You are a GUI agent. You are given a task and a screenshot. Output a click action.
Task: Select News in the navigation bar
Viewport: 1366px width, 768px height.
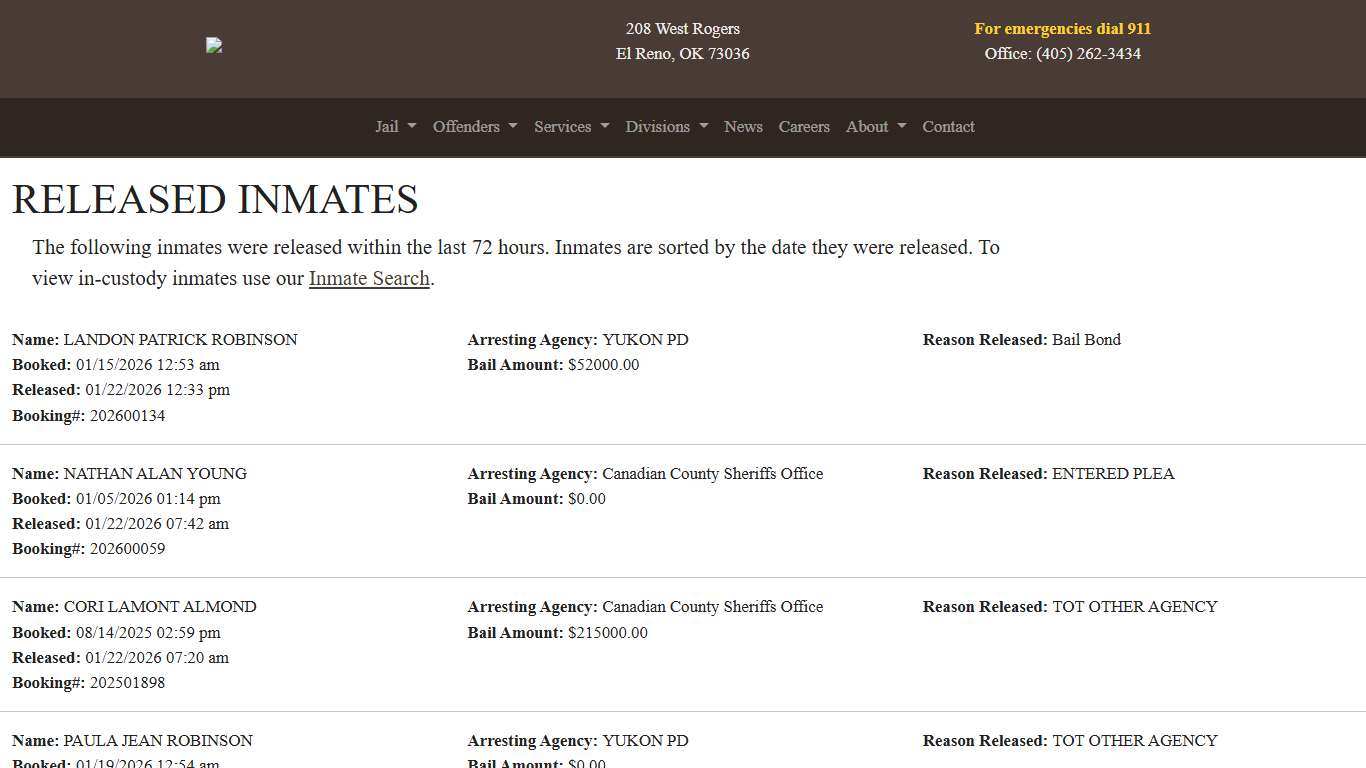click(x=743, y=127)
